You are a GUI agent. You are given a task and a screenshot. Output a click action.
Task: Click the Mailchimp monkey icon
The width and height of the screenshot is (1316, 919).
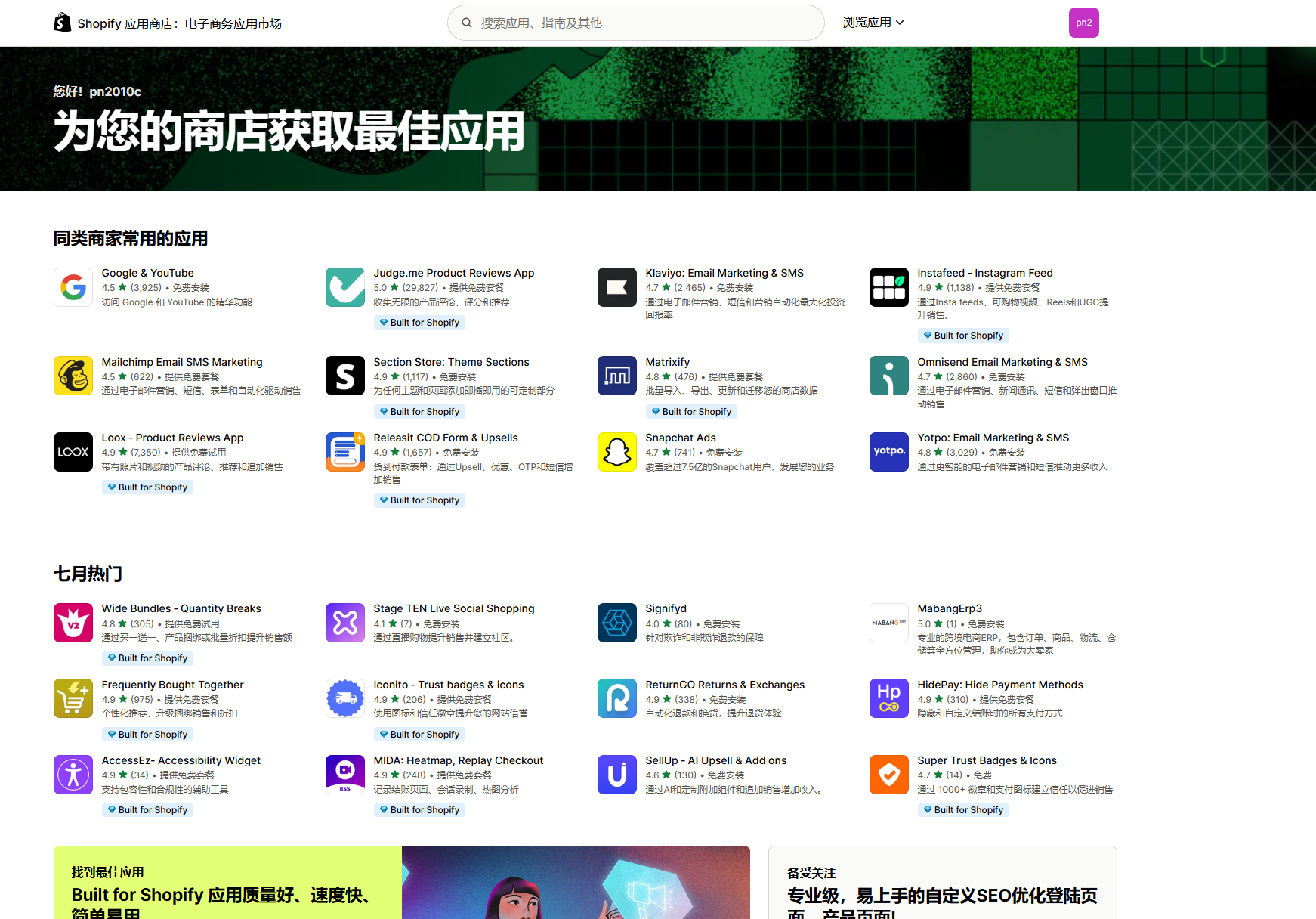(x=73, y=376)
